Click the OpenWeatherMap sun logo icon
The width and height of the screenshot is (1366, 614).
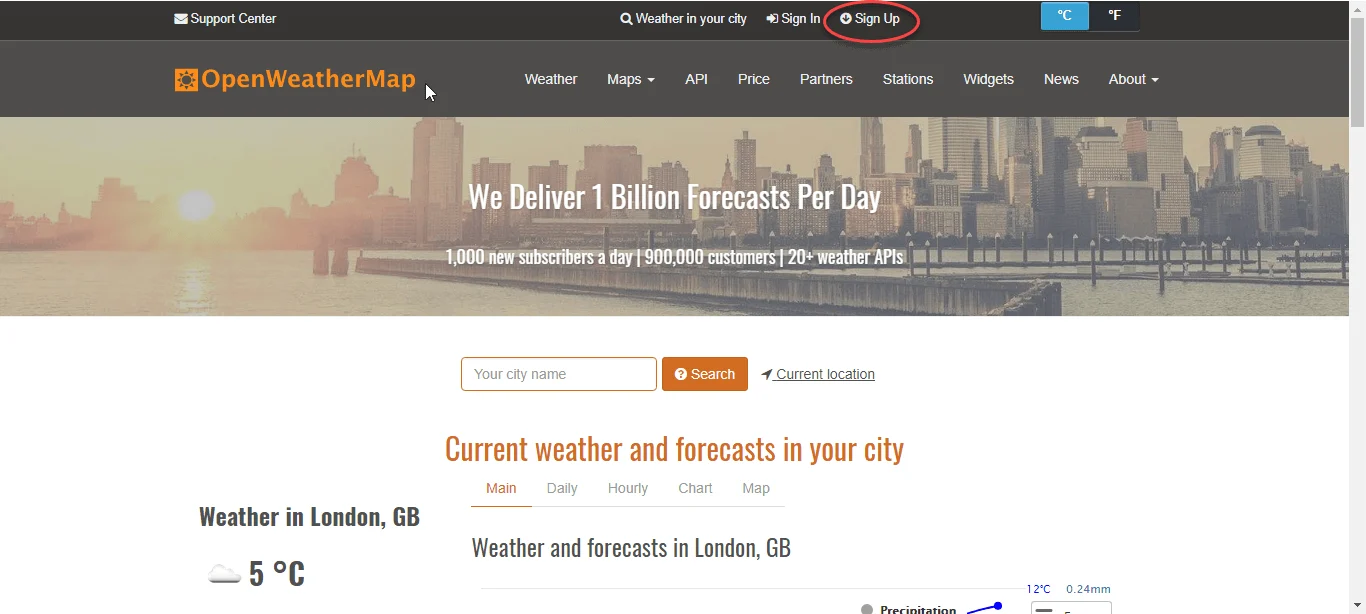(x=186, y=80)
